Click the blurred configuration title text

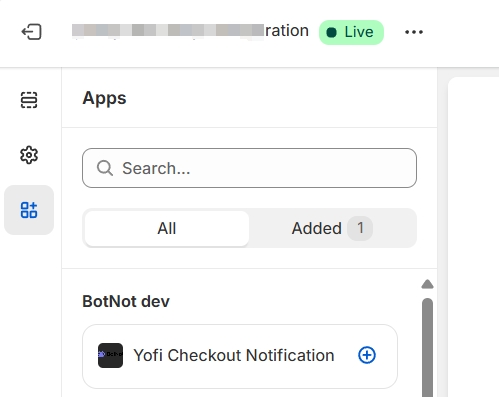(x=190, y=31)
